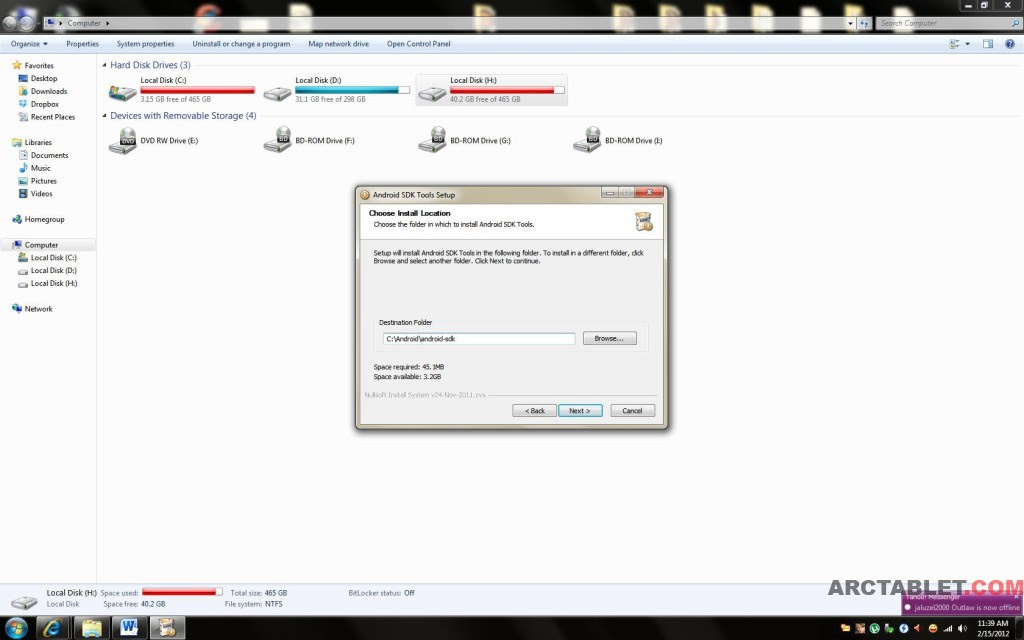Click the taskbar clock
This screenshot has width=1024, height=640.
(x=993, y=628)
